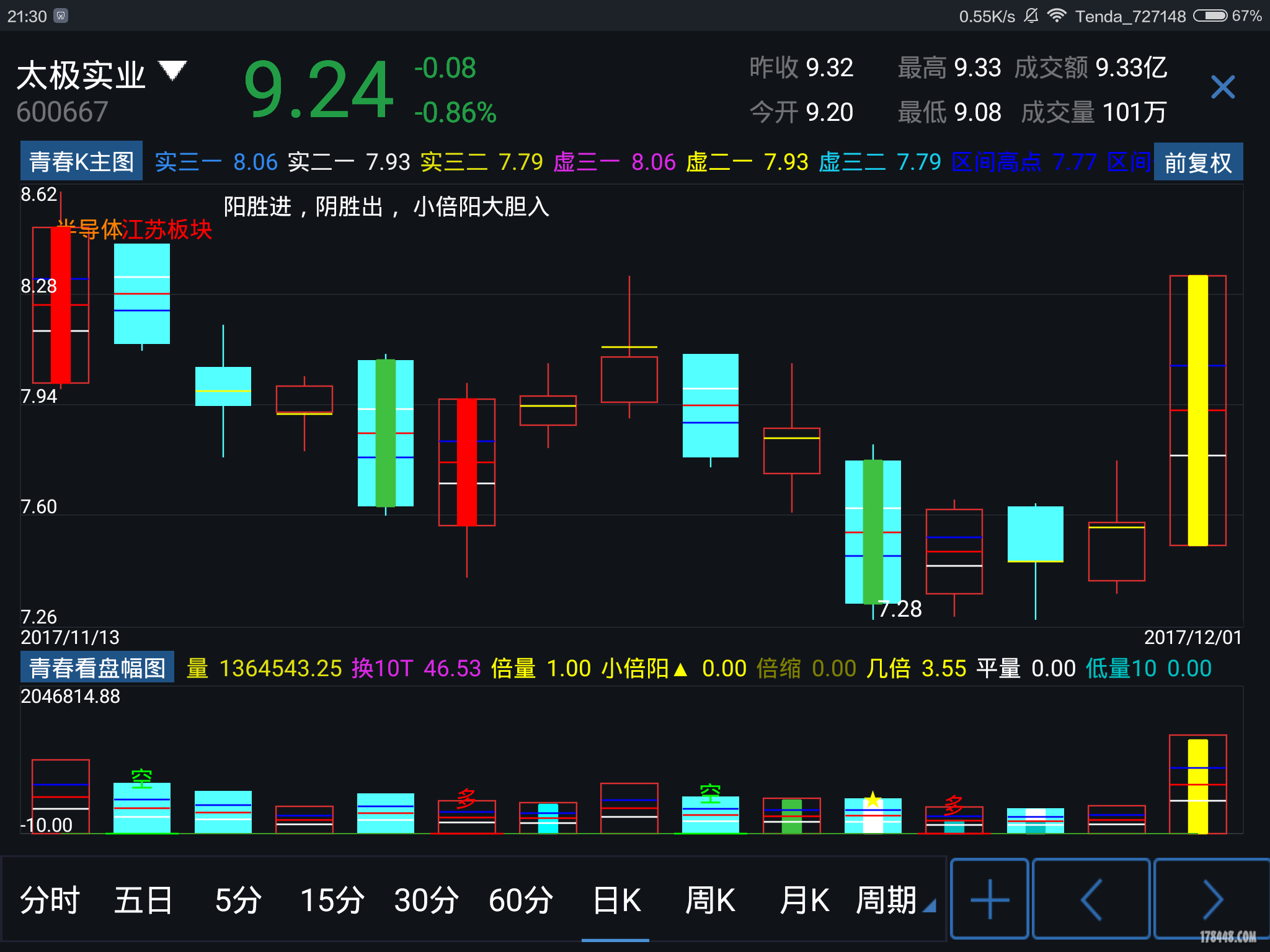
Task: Select the 60分 timeframe tab
Action: [x=520, y=900]
